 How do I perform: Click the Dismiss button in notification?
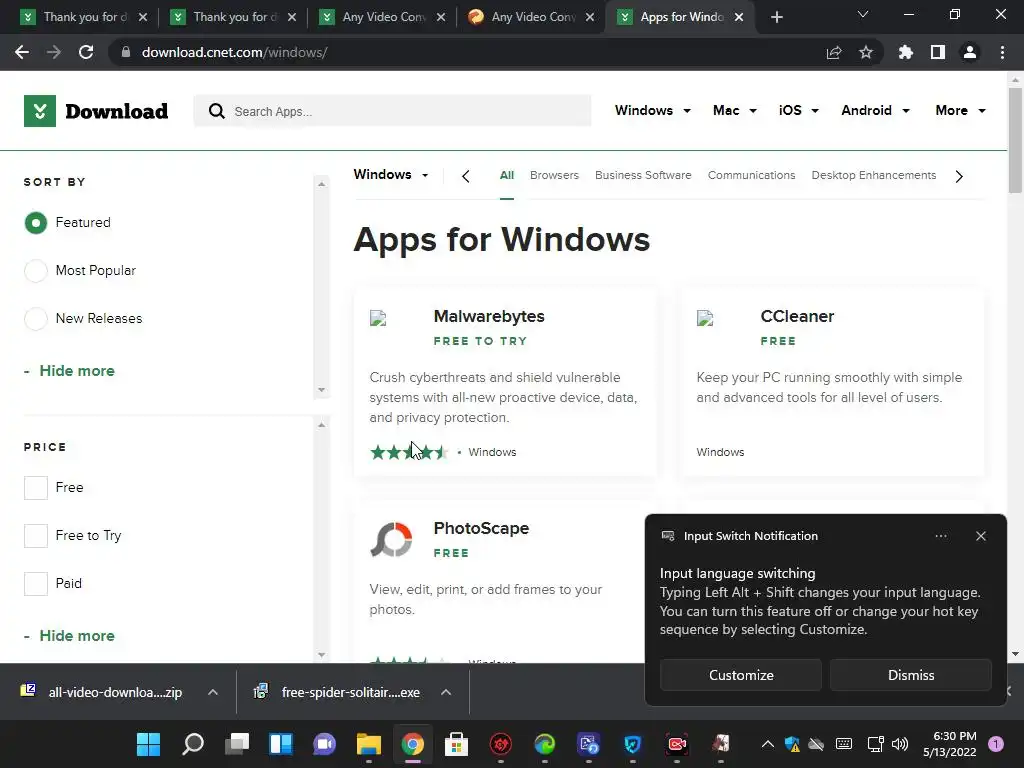point(911,675)
